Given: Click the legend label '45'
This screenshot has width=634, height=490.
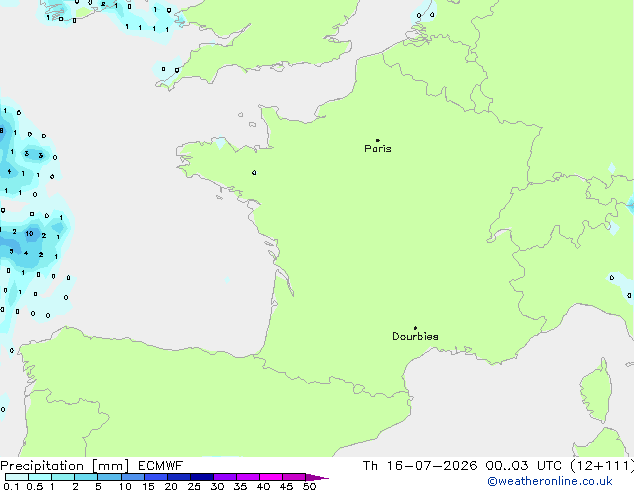Looking at the screenshot, I should click(286, 486).
